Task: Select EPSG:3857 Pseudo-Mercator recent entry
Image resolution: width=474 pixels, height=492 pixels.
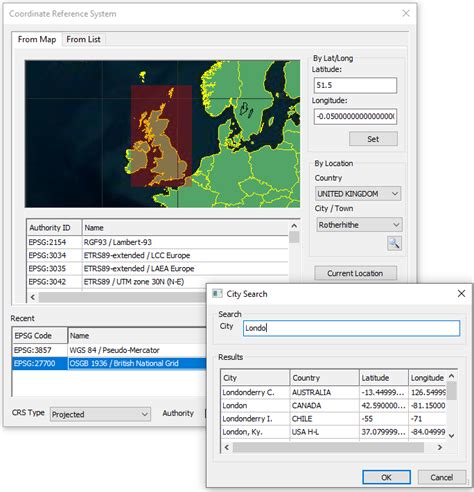Action: 109,350
